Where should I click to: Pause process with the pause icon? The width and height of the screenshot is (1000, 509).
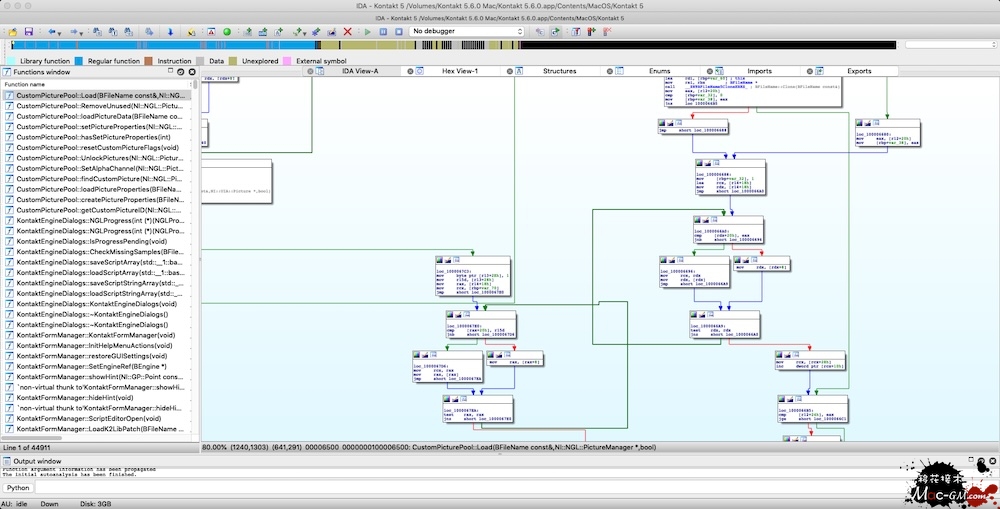tap(383, 31)
